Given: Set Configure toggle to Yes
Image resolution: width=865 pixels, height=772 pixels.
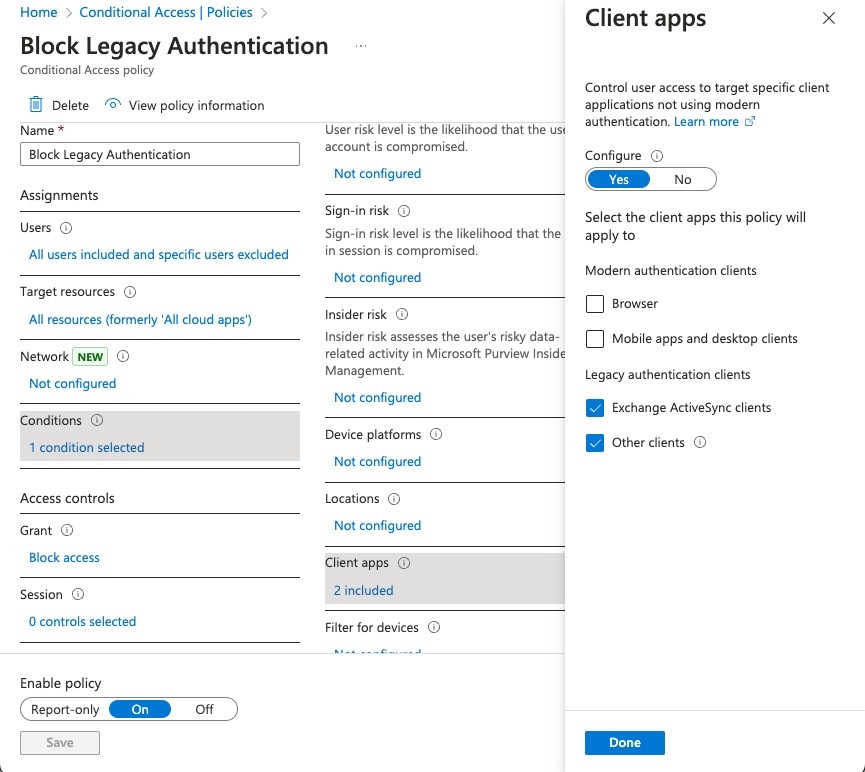Looking at the screenshot, I should pos(618,179).
